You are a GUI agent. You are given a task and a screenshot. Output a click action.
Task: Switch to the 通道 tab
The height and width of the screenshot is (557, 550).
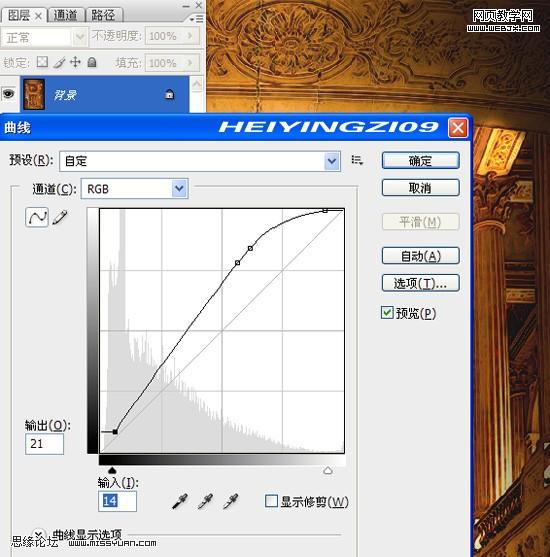point(66,15)
